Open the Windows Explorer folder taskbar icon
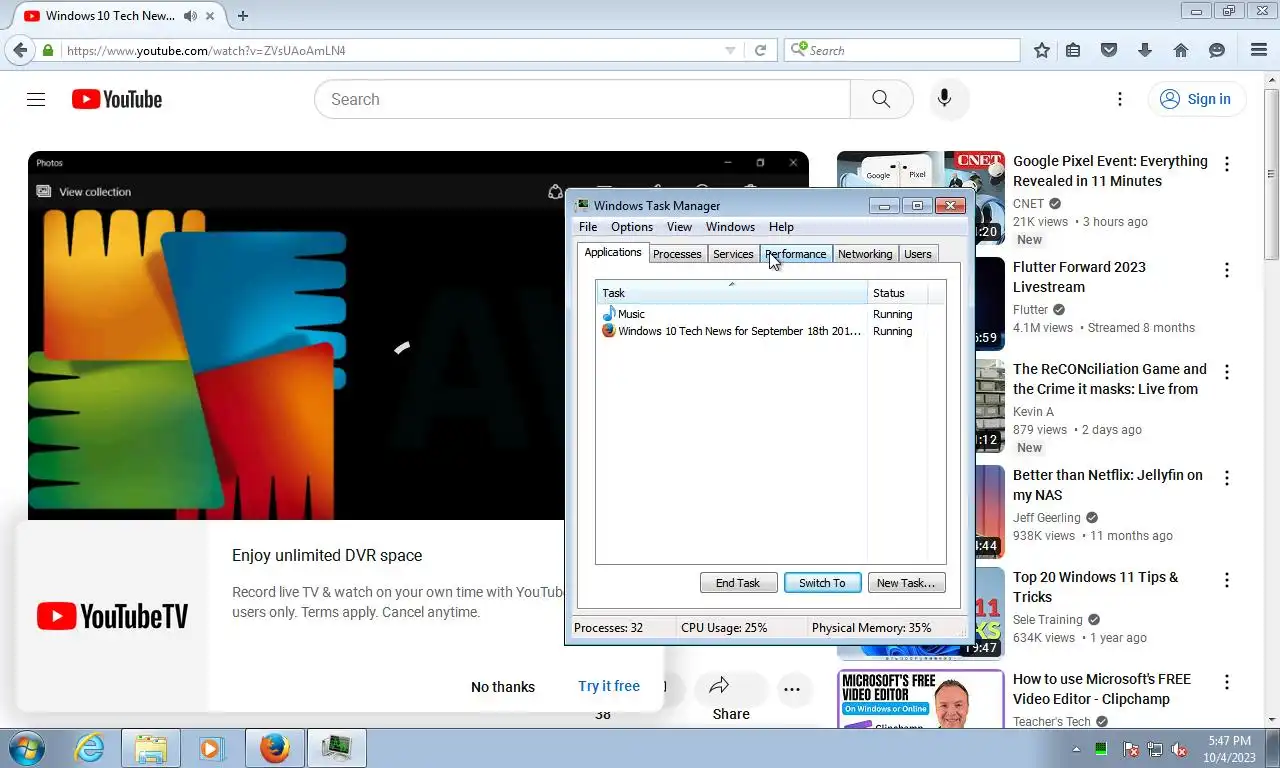This screenshot has width=1280, height=768. point(151,748)
